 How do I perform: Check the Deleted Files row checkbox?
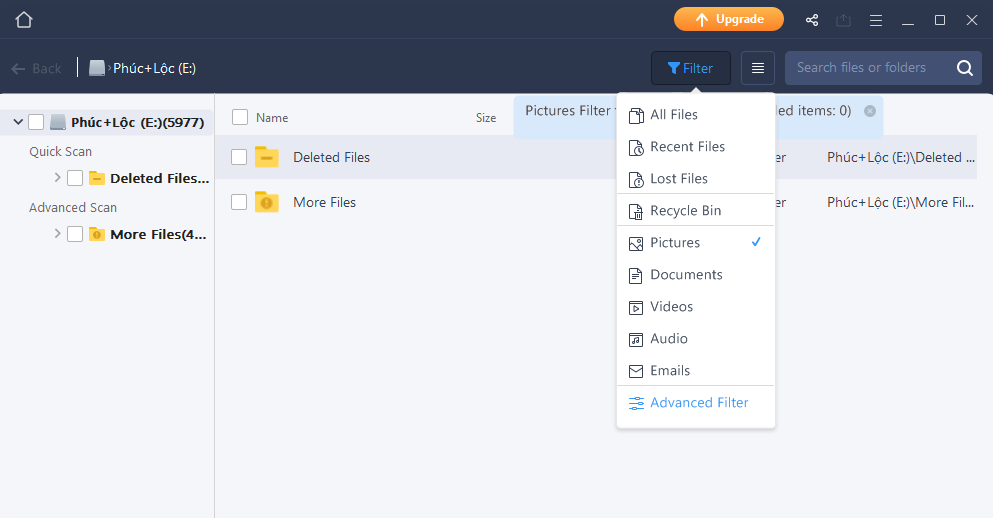[239, 157]
